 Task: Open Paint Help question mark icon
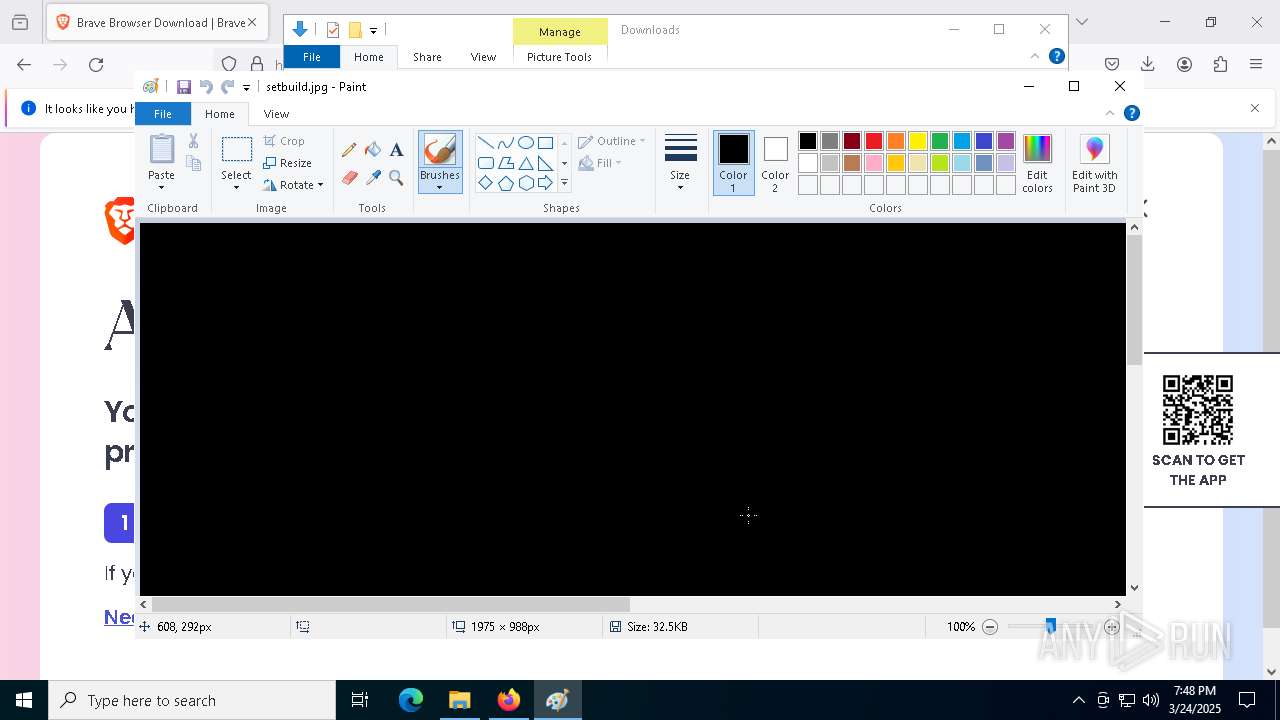[x=1132, y=113]
